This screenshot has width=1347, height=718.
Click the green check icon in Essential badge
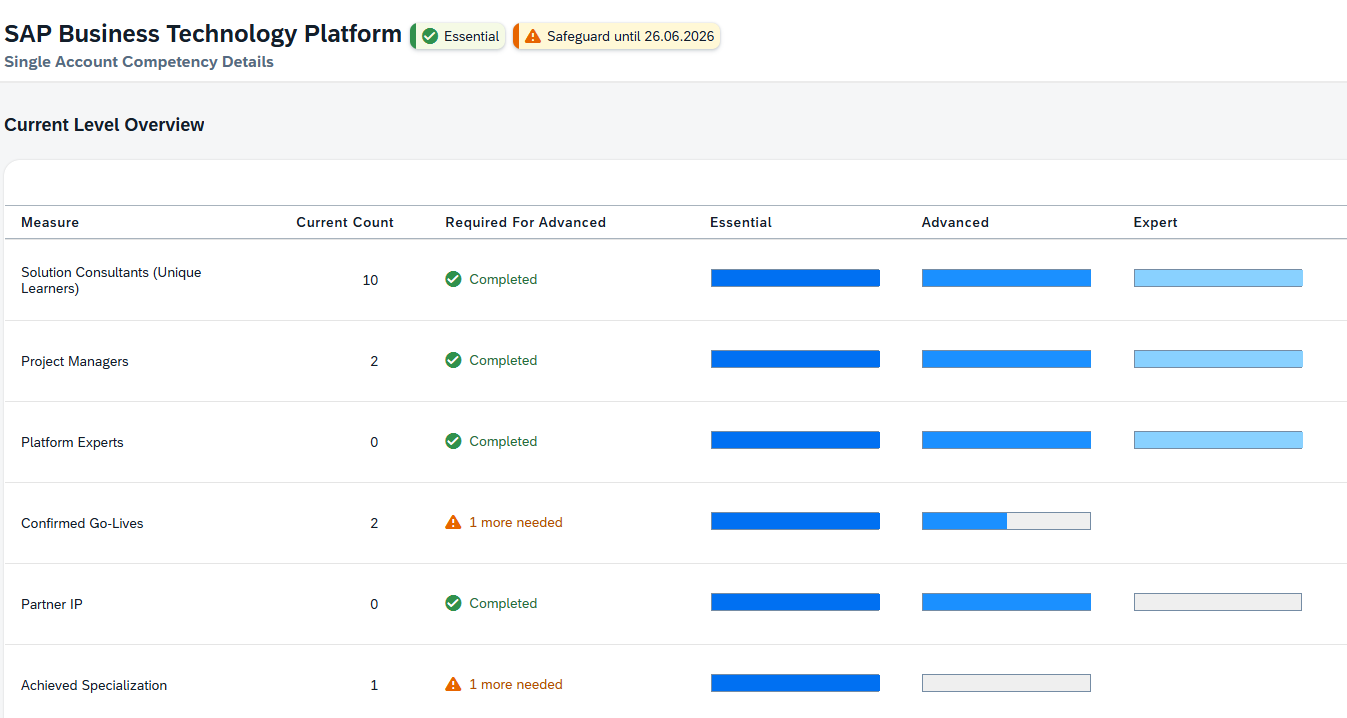tap(430, 37)
